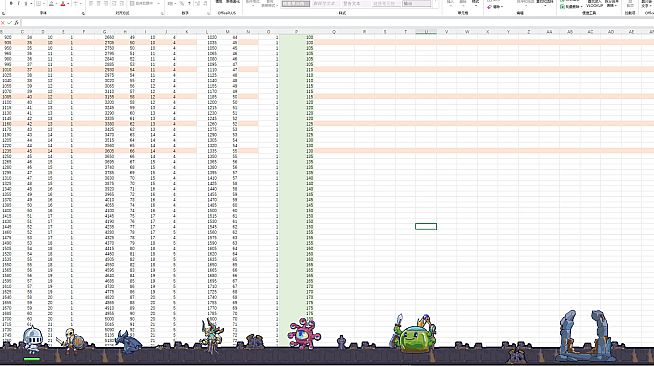Open the font group dialog launcher
Screen dimensions: 654x366
(83, 13)
